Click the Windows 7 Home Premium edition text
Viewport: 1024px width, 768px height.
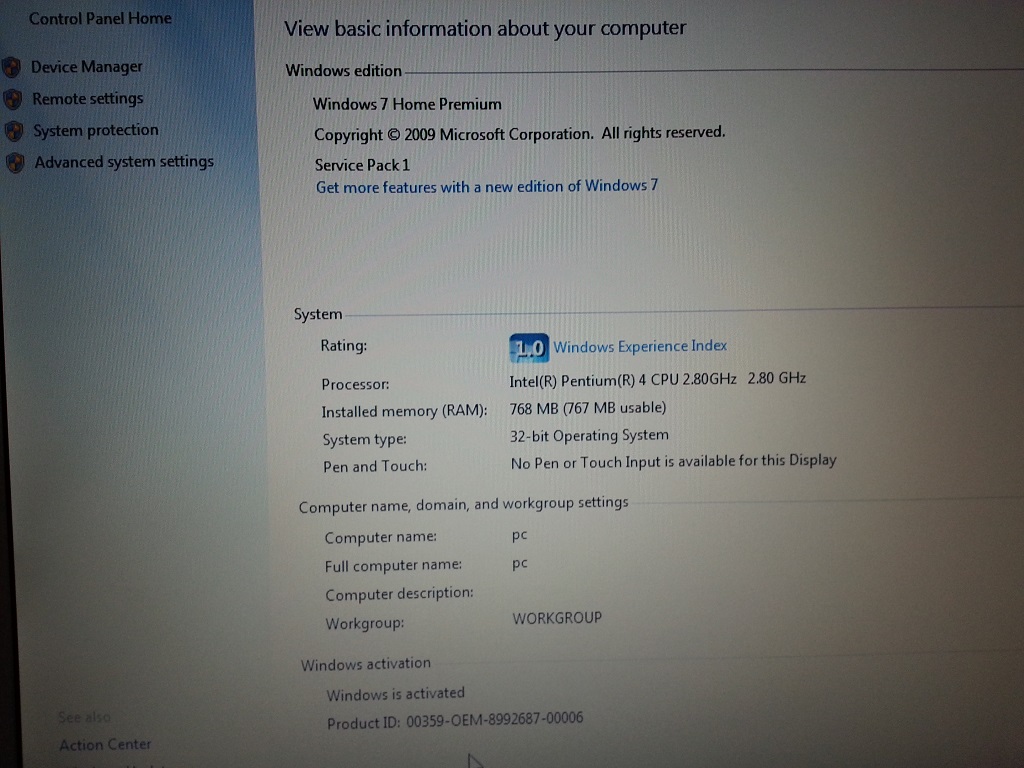(407, 104)
